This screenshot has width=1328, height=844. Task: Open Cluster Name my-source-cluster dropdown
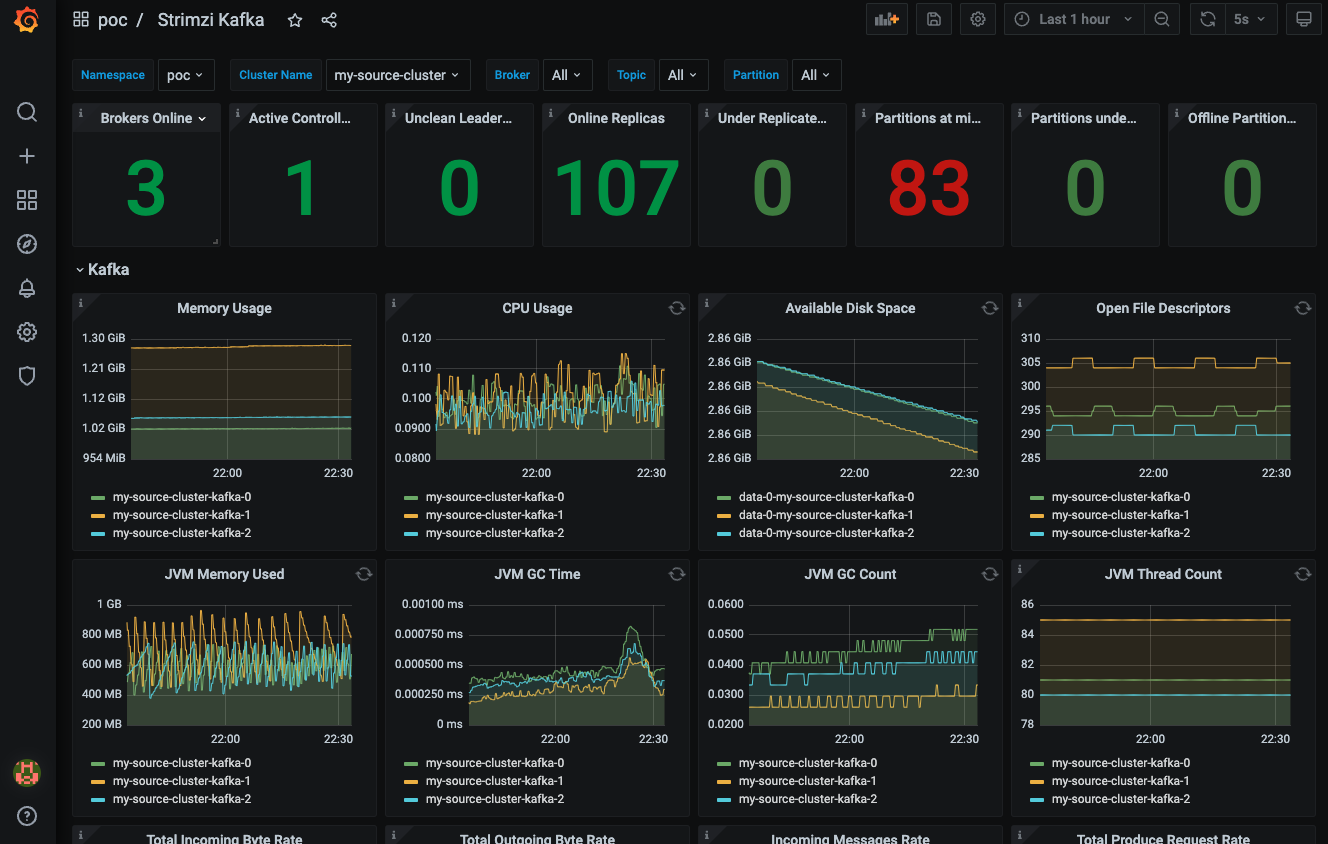coord(397,75)
